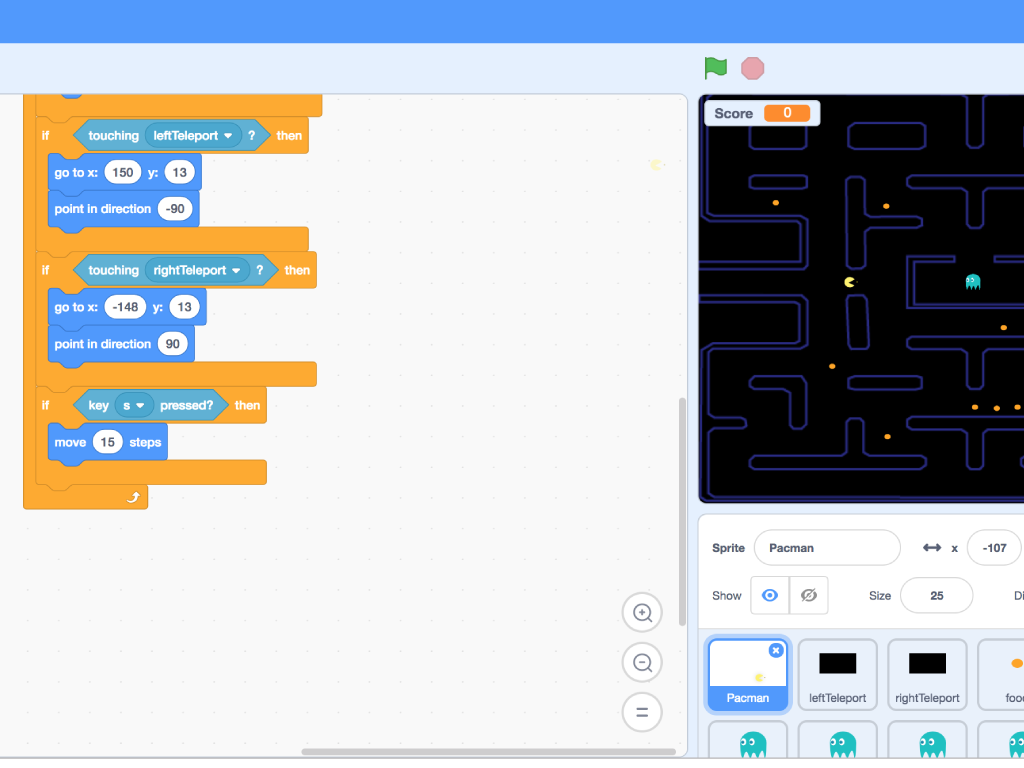The image size is (1024, 768).
Task: Click the 'key s pressed?' condition block
Action: tap(150, 406)
